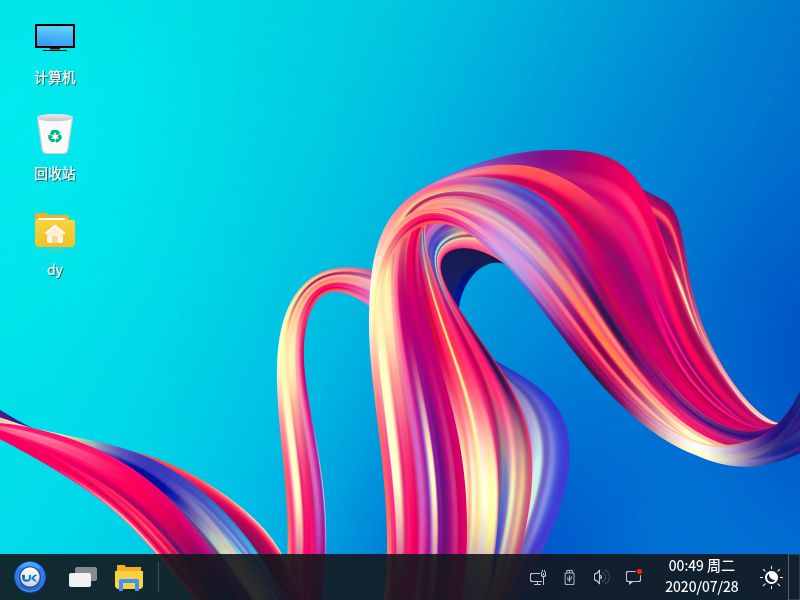This screenshot has width=800, height=600.
Task: Open notification center with red dot
Action: pyautogui.click(x=634, y=577)
